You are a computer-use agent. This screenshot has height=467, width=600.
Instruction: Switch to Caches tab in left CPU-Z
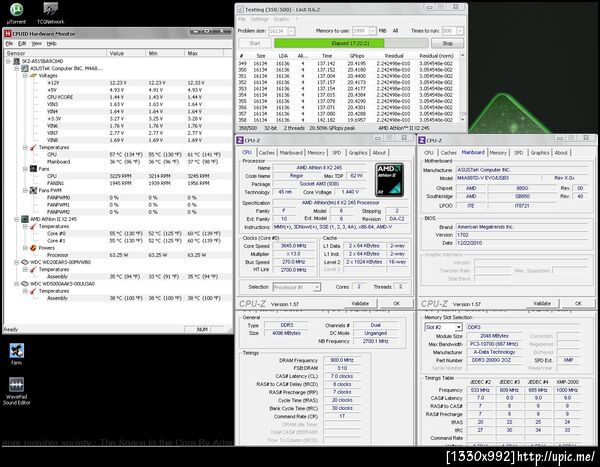click(x=266, y=153)
